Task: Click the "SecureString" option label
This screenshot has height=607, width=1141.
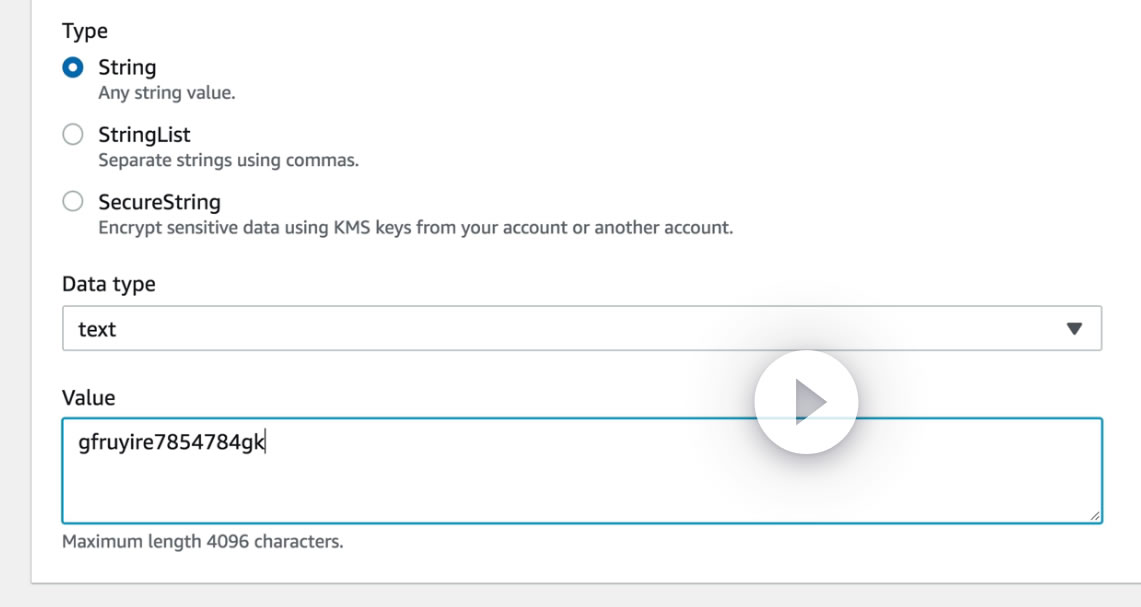Action: pos(159,202)
